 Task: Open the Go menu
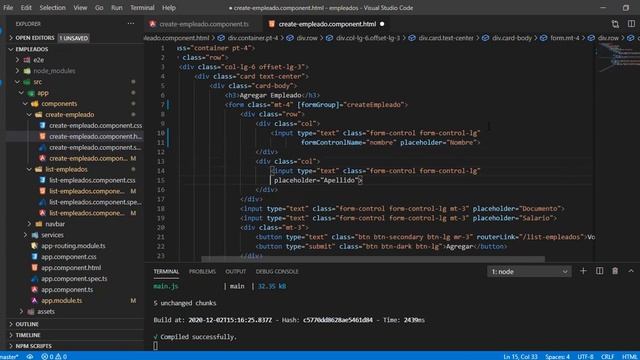[99, 8]
